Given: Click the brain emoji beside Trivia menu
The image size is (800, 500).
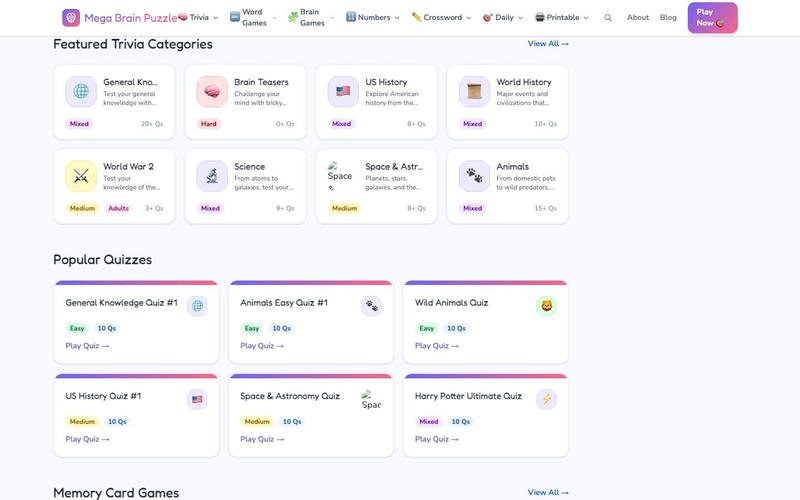Looking at the screenshot, I should click(183, 17).
